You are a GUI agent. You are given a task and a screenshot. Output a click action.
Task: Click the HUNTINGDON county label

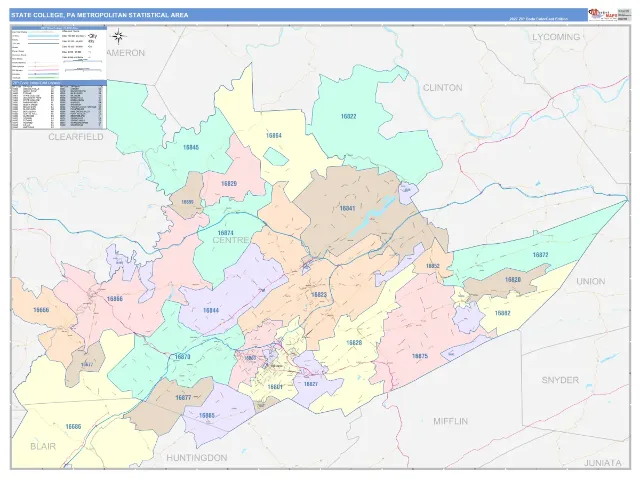coord(197,458)
